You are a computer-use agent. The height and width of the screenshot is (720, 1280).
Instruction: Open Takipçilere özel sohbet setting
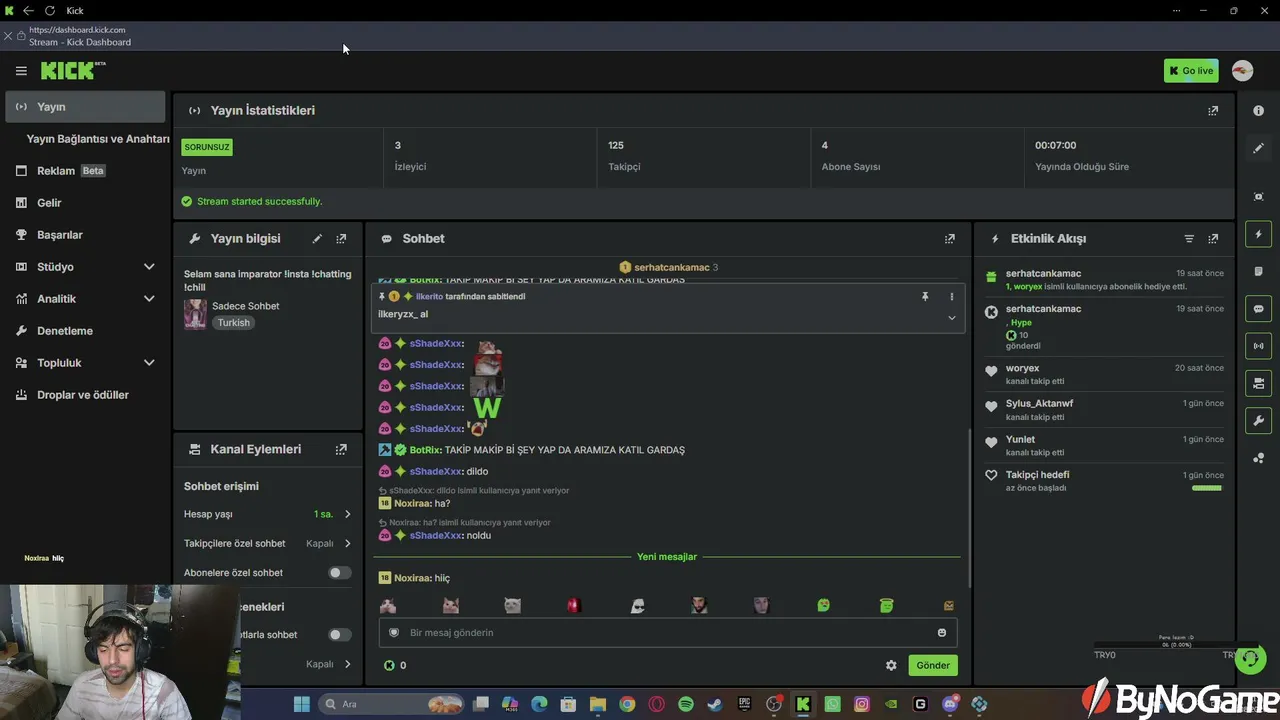(x=267, y=544)
